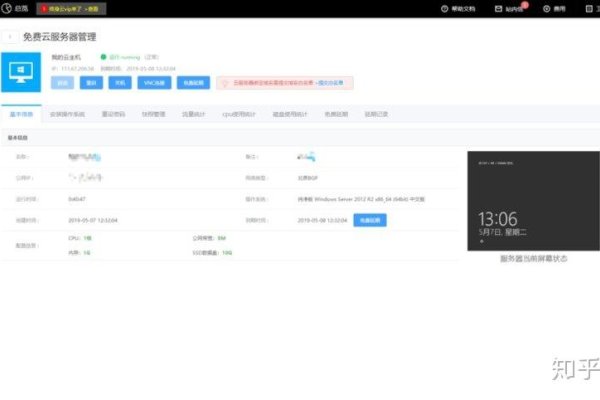Click 免费延期 button beside expiry time

(x=369, y=219)
